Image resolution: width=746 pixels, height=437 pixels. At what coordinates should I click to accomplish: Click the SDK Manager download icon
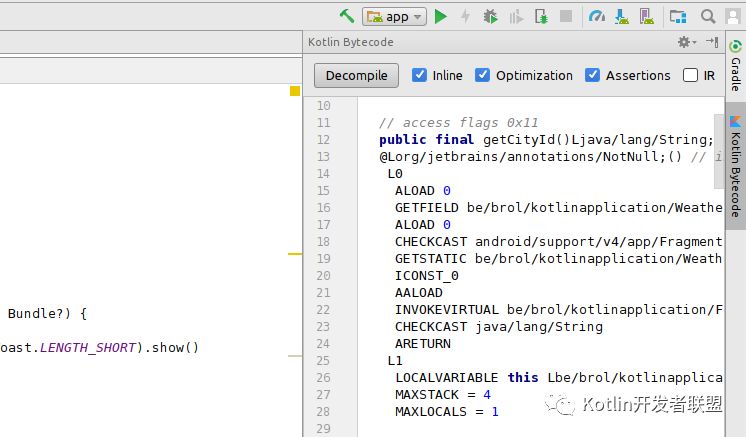pyautogui.click(x=621, y=17)
